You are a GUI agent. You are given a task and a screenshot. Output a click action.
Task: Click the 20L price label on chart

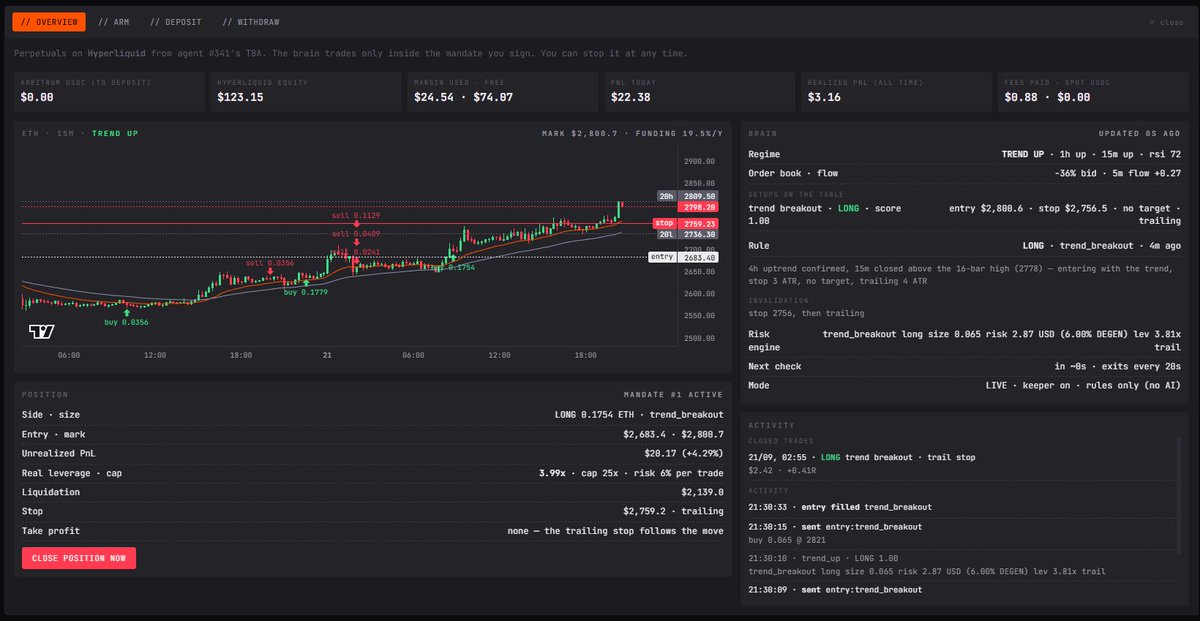pyautogui.click(x=666, y=233)
